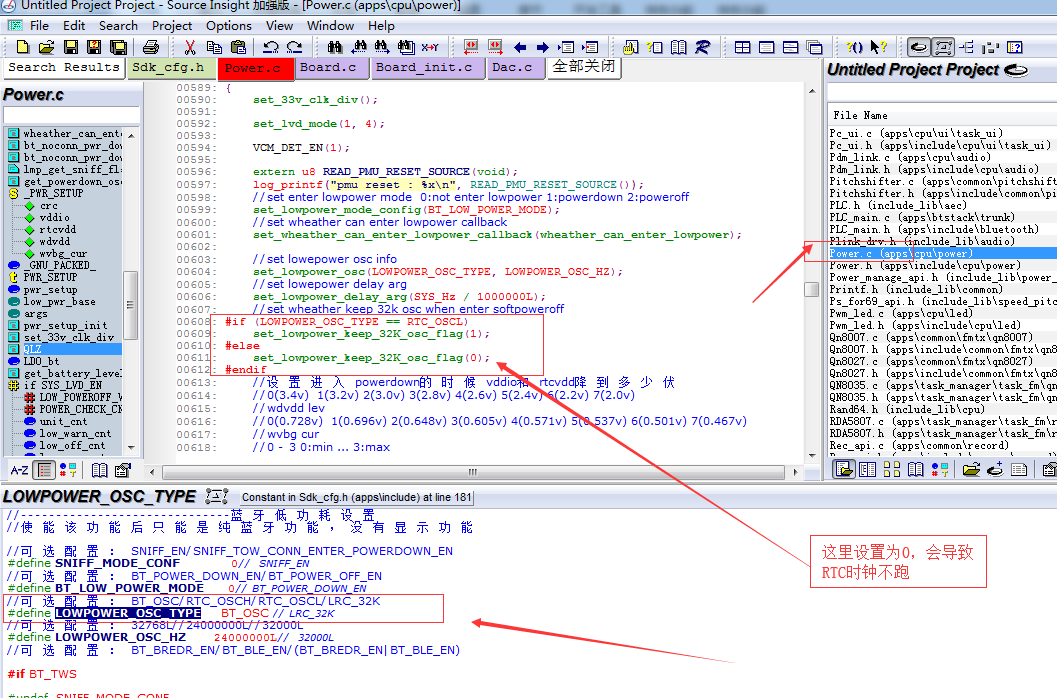
Task: Open the File menu
Action: pyautogui.click(x=39, y=26)
